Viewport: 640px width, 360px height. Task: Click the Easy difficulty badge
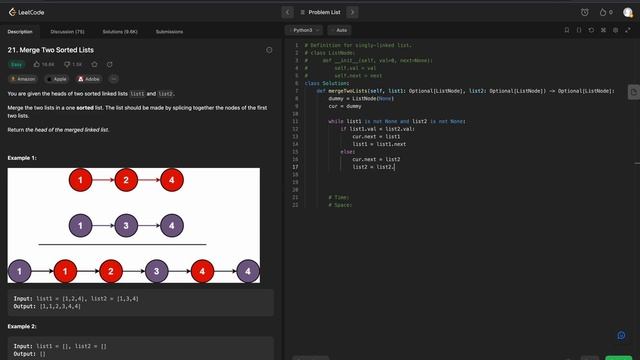click(x=16, y=64)
